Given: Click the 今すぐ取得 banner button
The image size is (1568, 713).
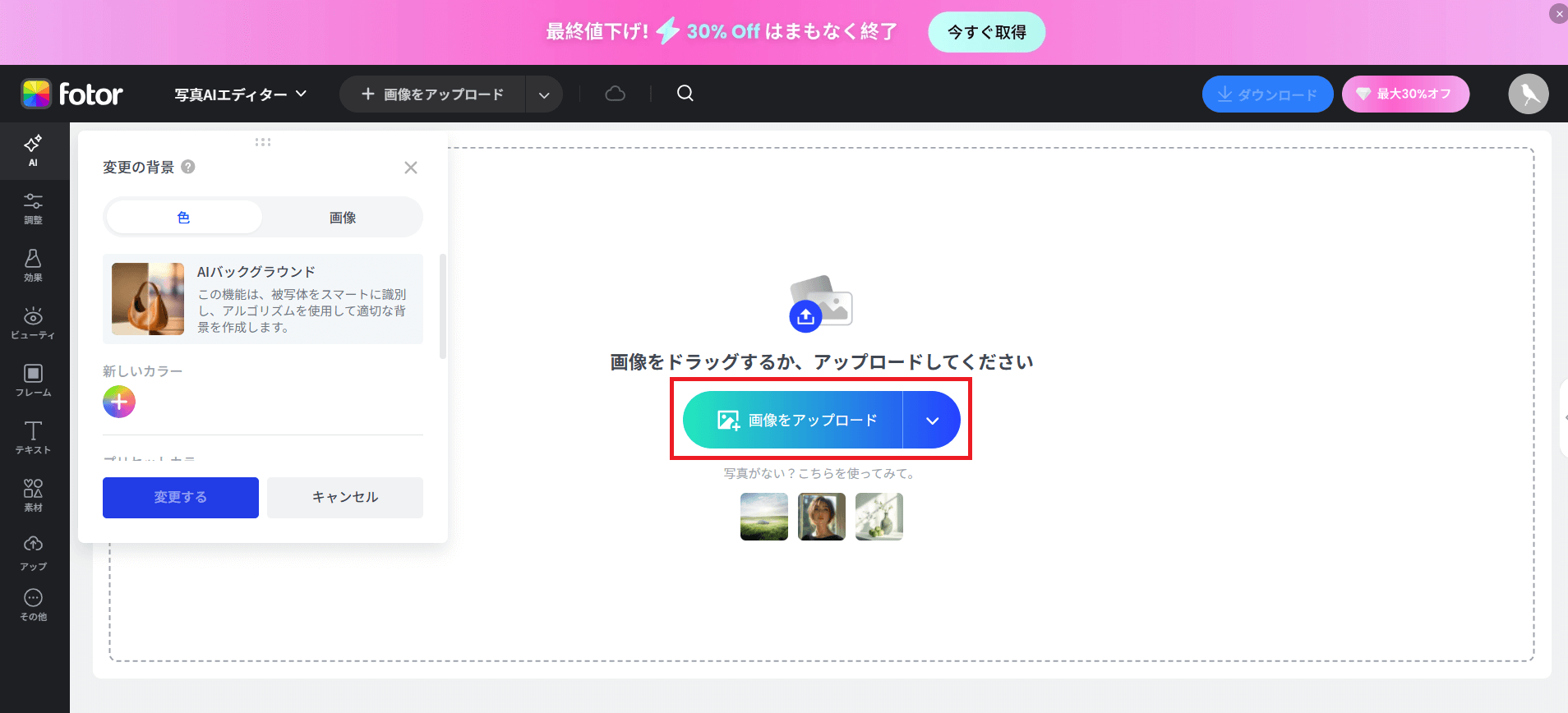Looking at the screenshot, I should coord(986,32).
